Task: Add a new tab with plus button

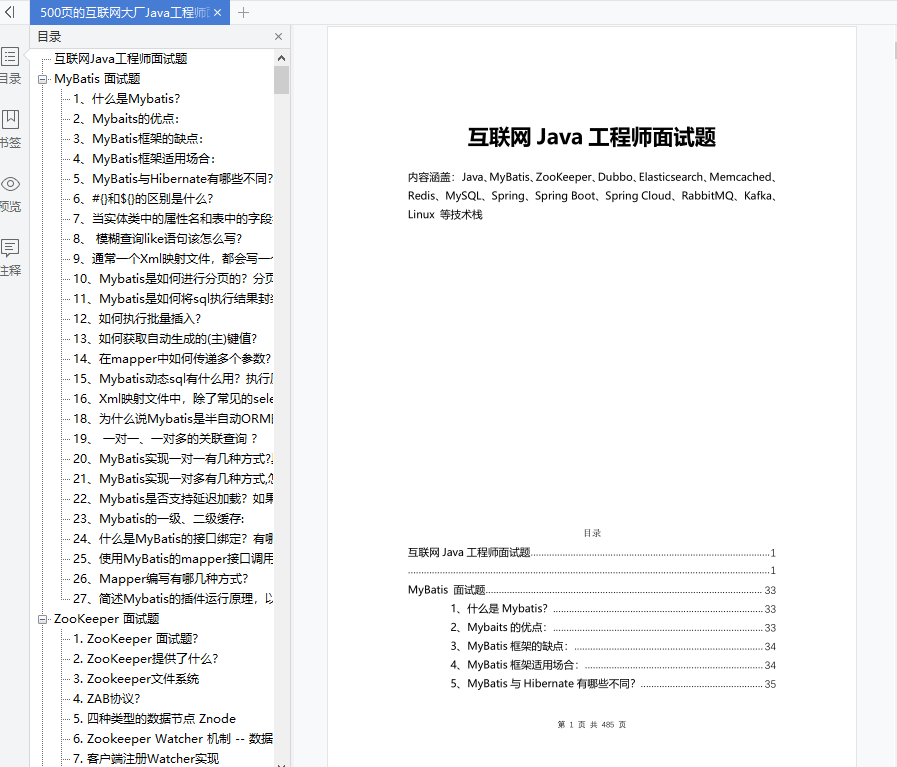Action: 243,13
